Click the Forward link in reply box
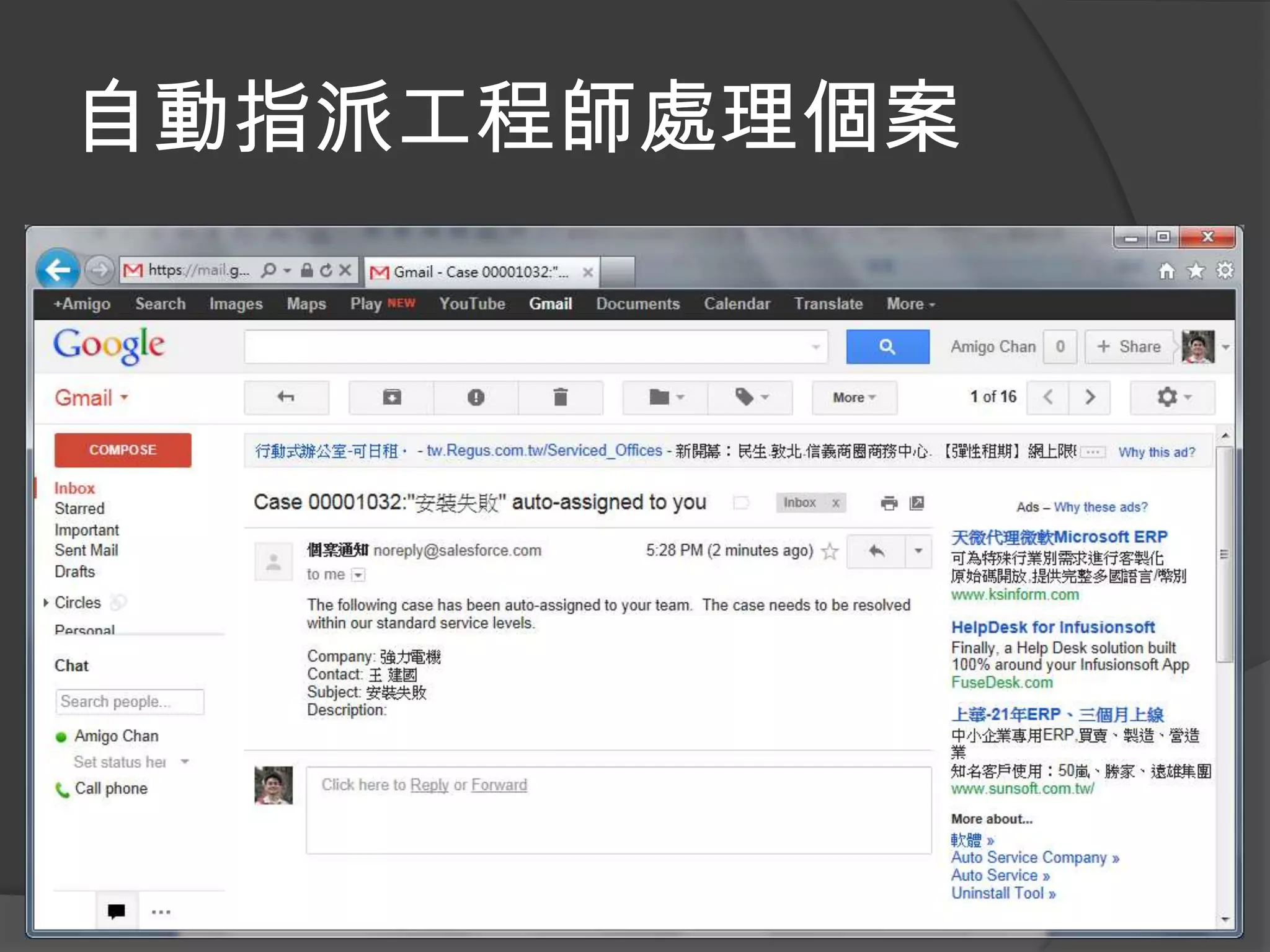Screen dimensions: 1270x952 [499, 785]
